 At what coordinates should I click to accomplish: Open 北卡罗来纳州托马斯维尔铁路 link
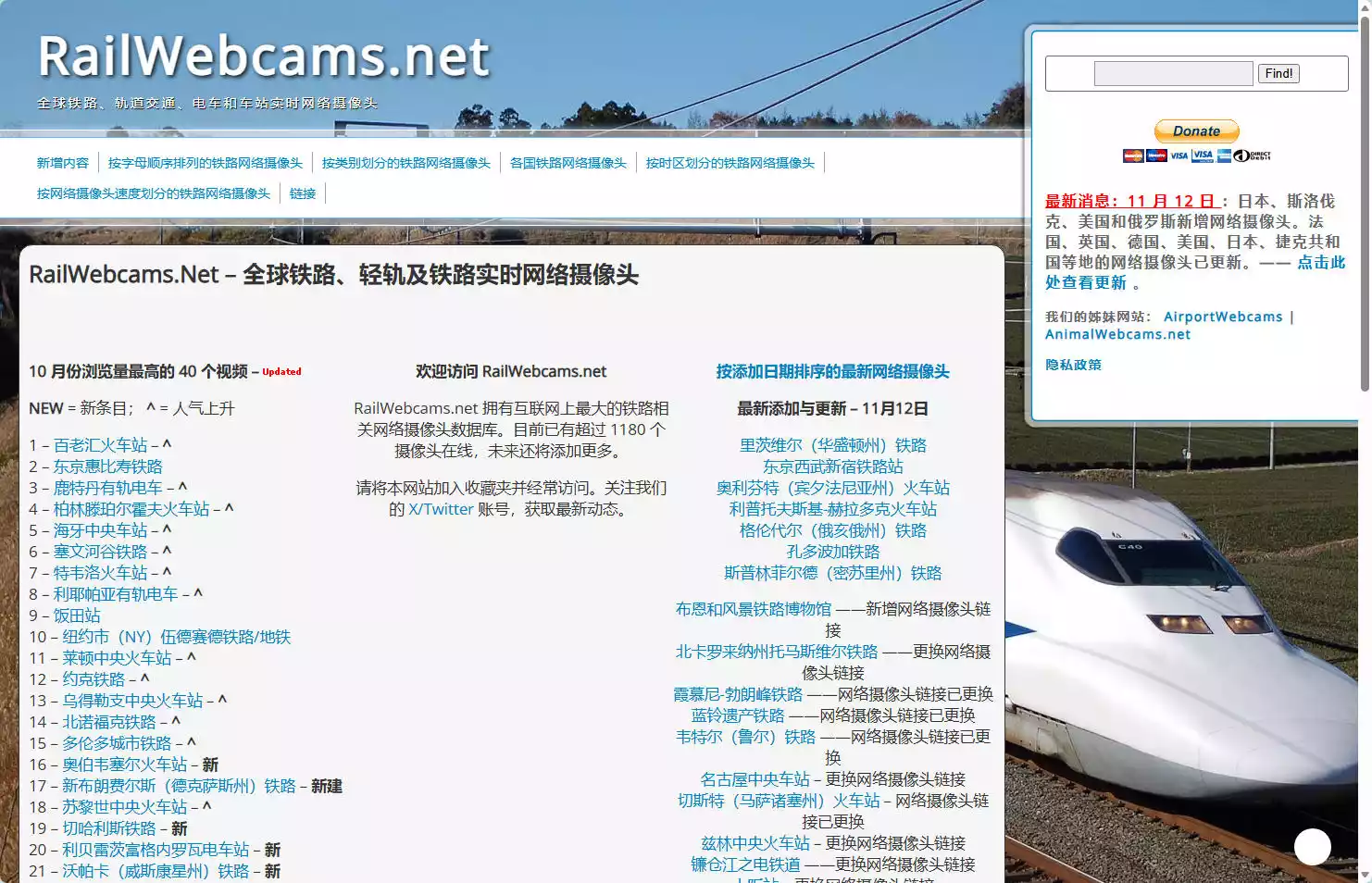point(777,652)
